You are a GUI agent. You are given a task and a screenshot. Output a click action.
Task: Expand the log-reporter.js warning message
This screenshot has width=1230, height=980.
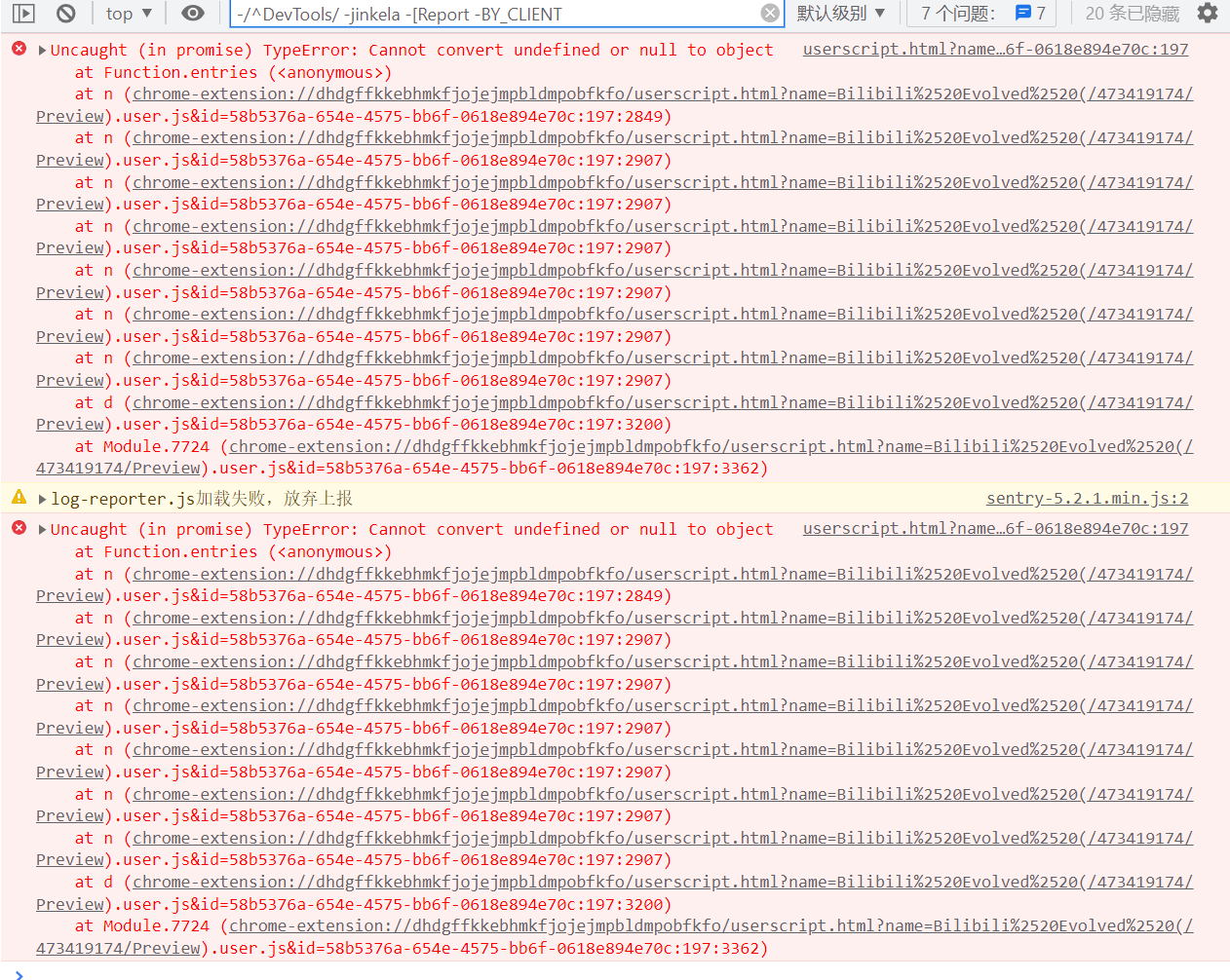(x=42, y=499)
